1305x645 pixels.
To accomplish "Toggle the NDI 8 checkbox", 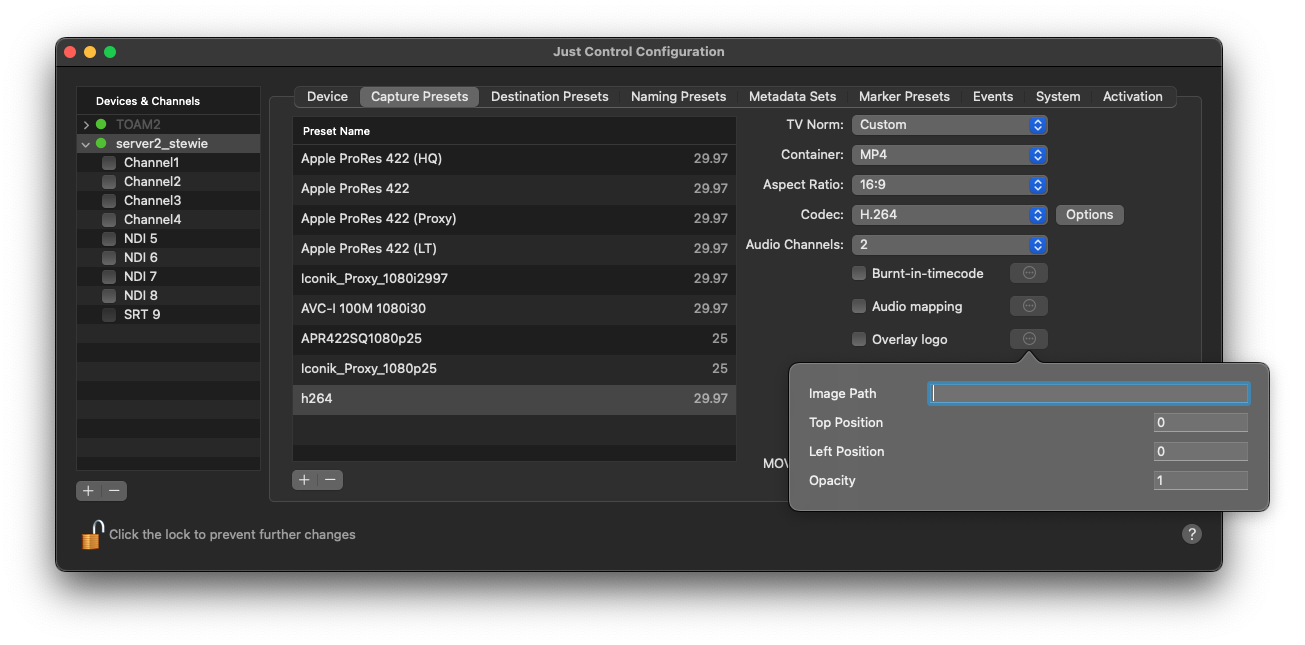I will tap(109, 296).
